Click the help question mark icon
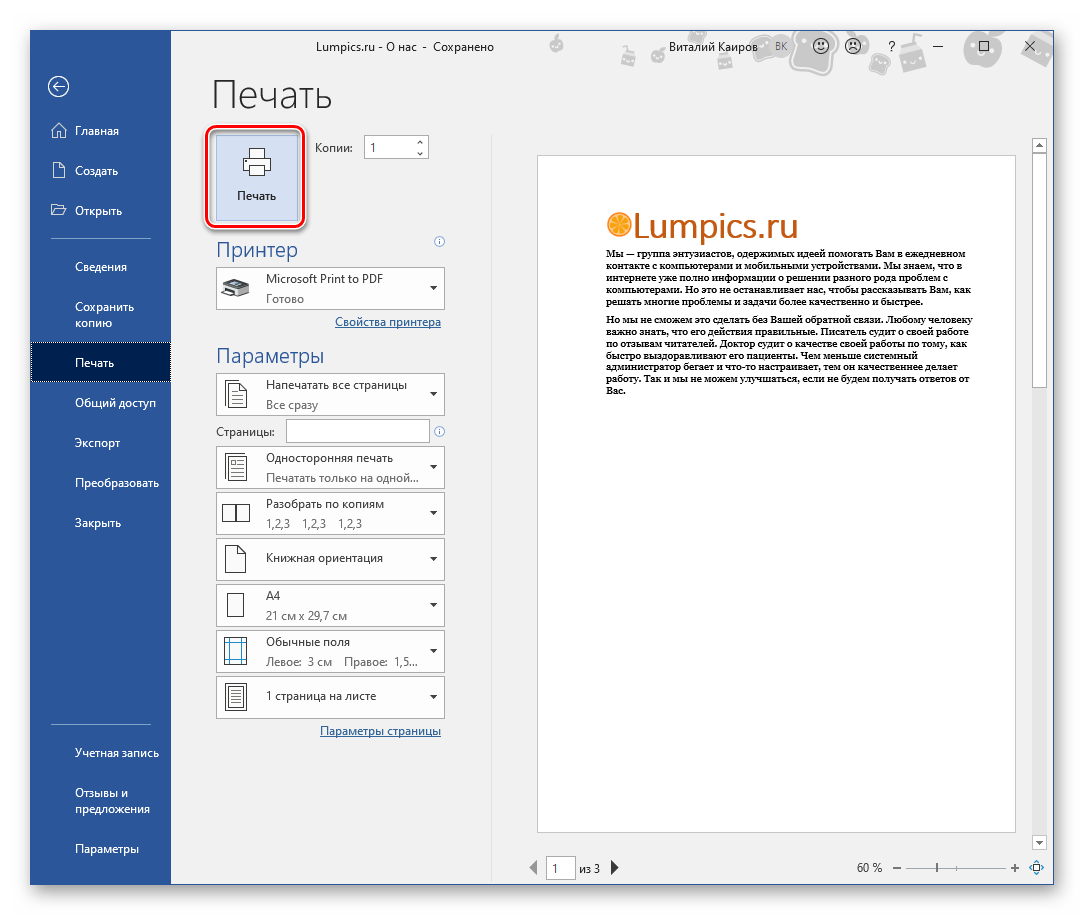Screen dimensions: 1084x915 [x=891, y=47]
